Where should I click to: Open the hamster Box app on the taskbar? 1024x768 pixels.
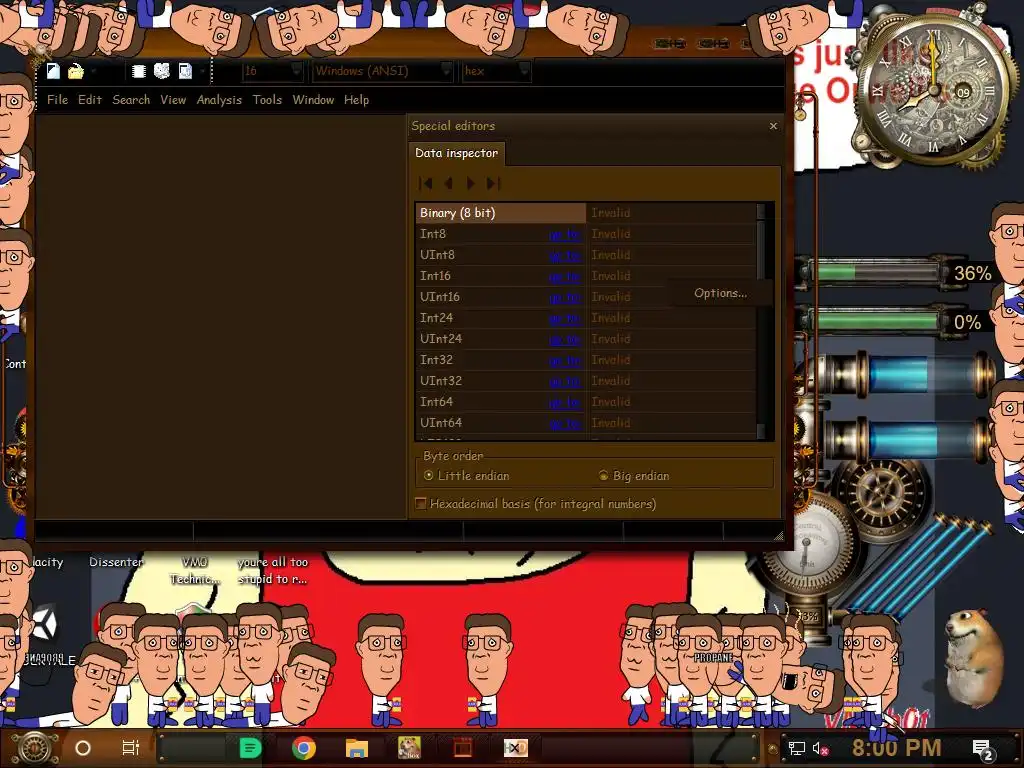click(x=409, y=748)
